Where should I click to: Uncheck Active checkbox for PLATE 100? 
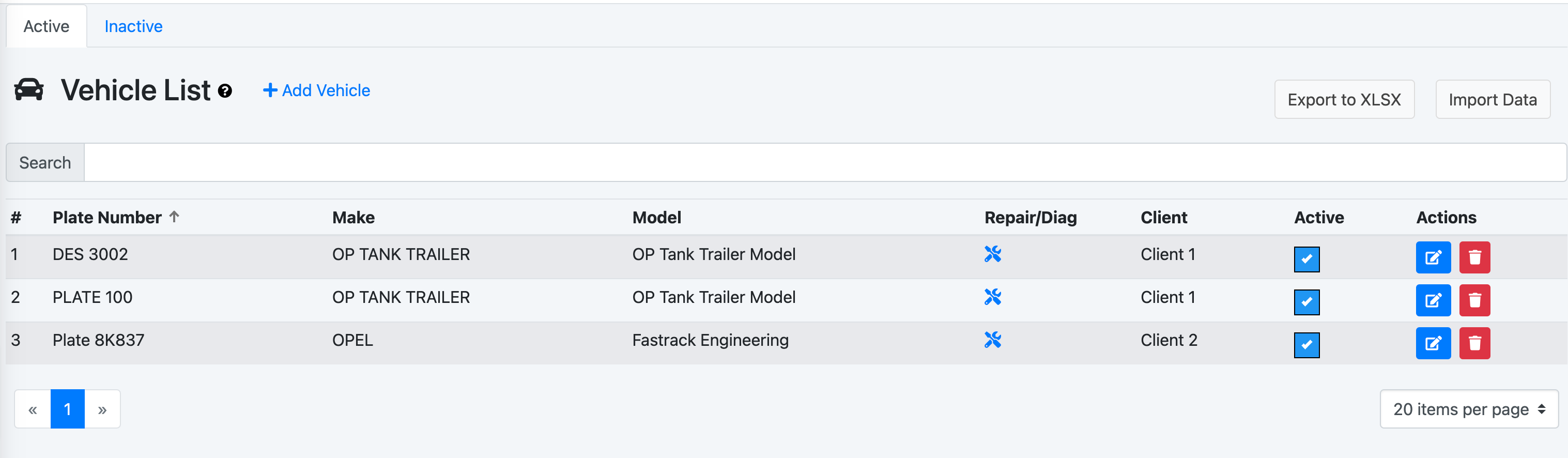click(1306, 302)
